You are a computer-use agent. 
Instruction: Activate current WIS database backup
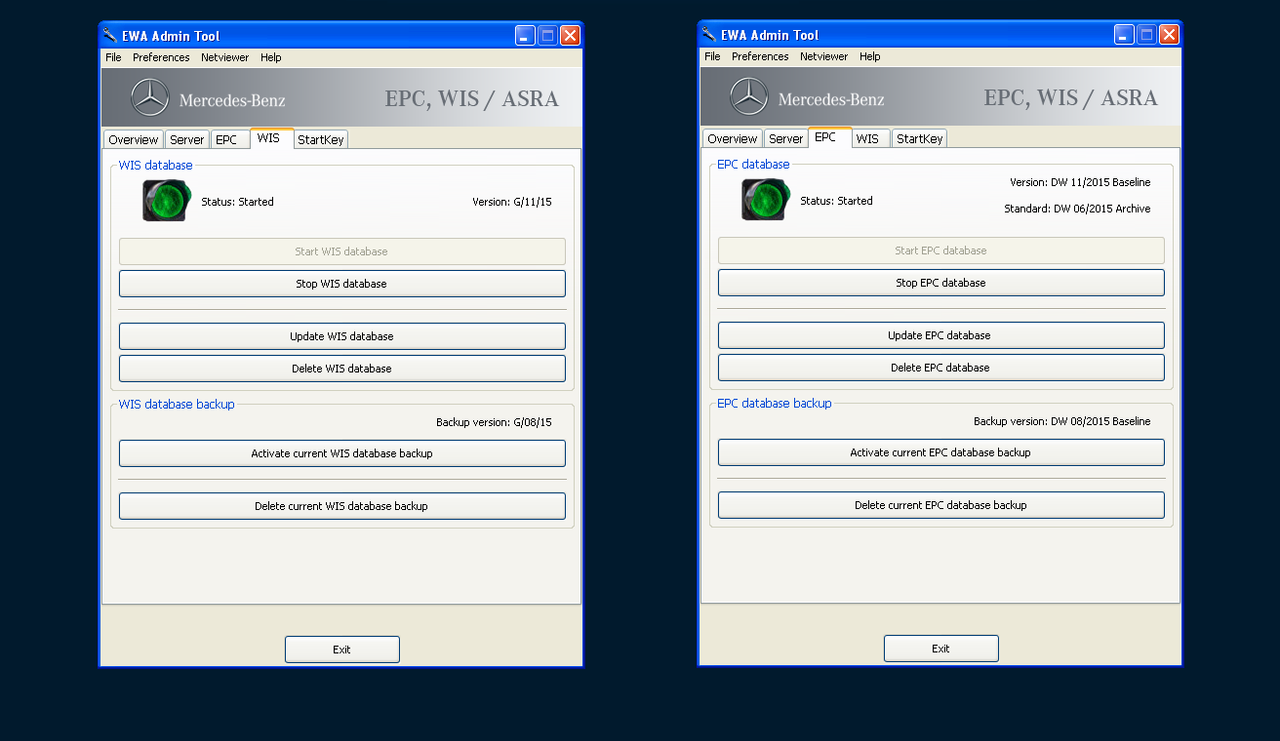[342, 454]
